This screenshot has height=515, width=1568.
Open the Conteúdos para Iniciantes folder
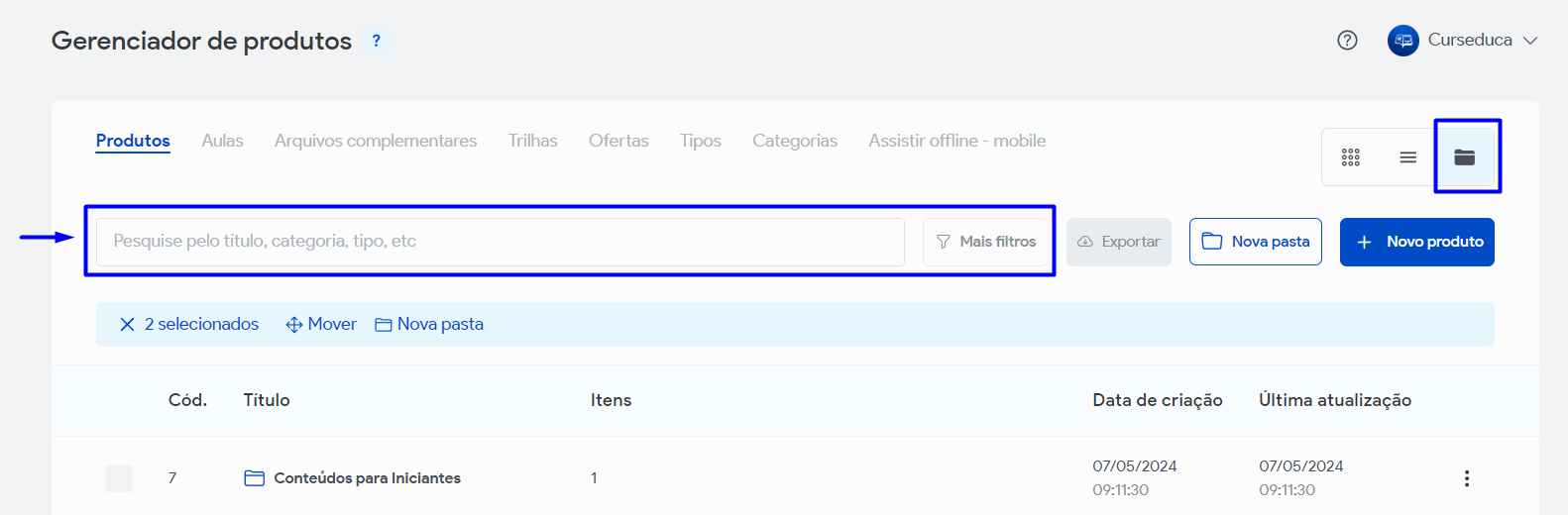click(x=367, y=478)
